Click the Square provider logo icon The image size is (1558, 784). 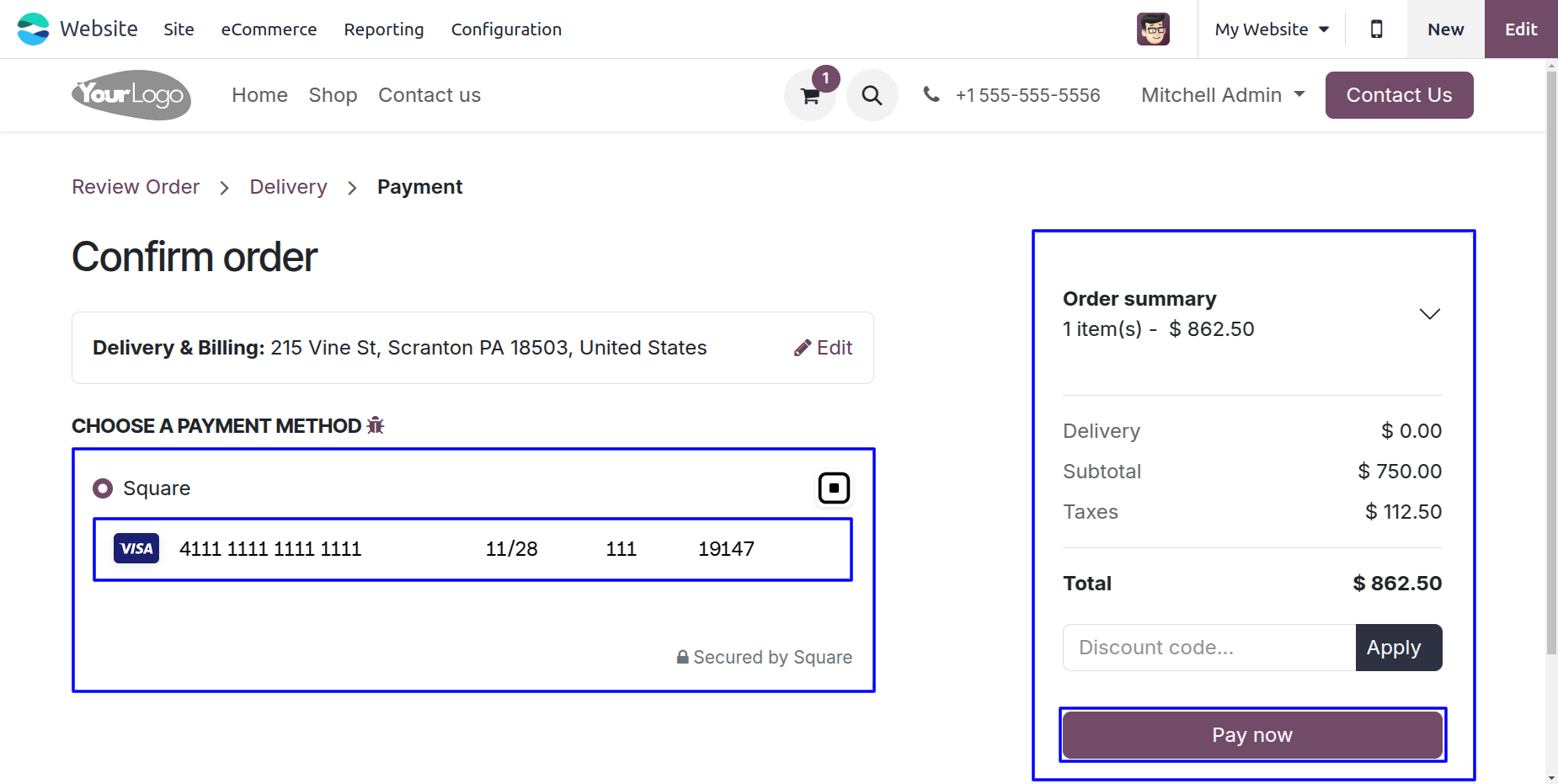(x=834, y=488)
